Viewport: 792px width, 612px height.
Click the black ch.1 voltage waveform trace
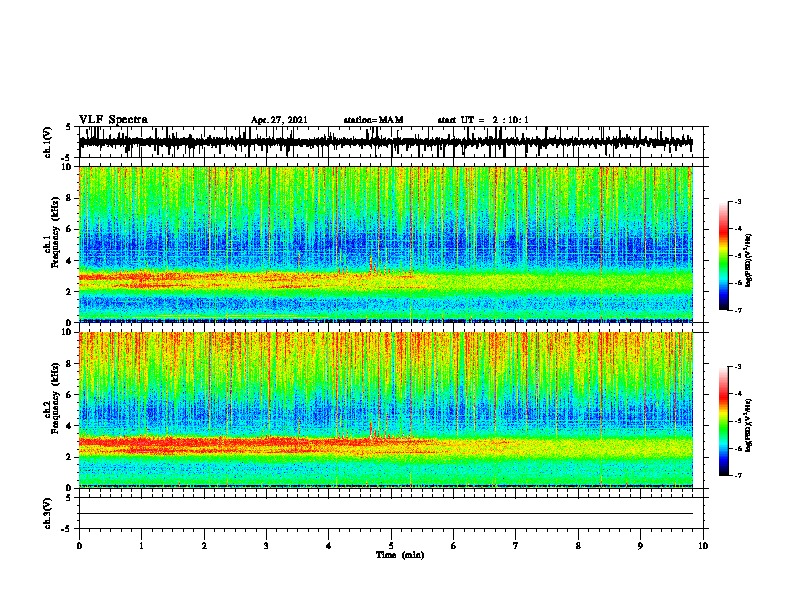coord(386,142)
